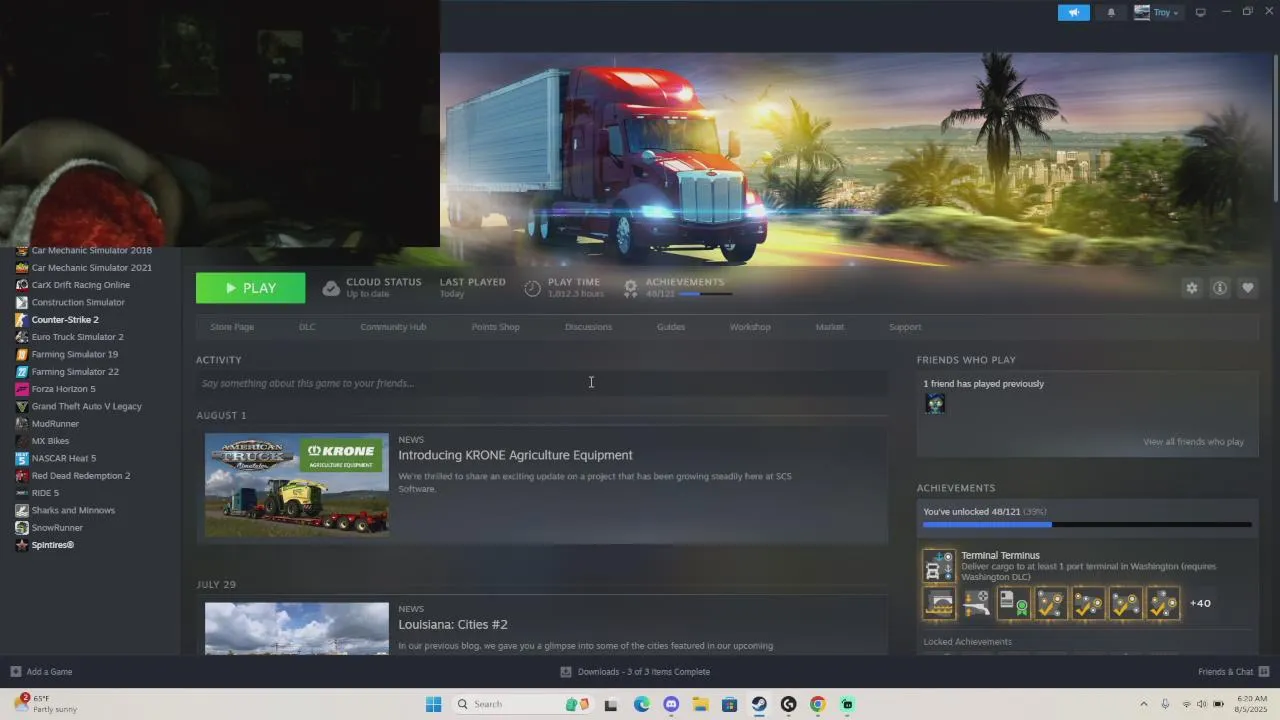Select NASCAR Heat 5 in library
1280x720 pixels.
click(x=64, y=458)
